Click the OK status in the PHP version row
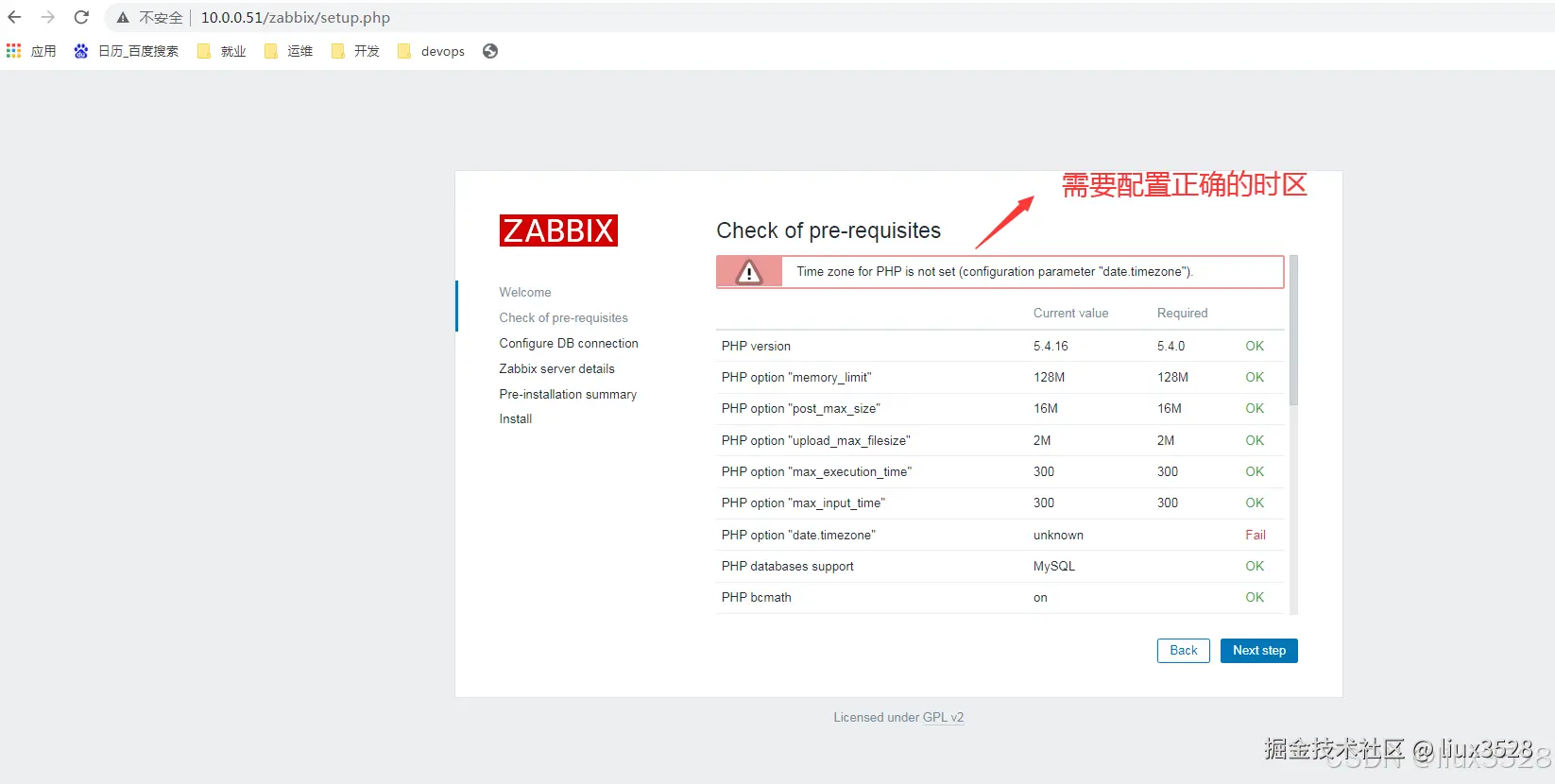1555x784 pixels. point(1255,346)
